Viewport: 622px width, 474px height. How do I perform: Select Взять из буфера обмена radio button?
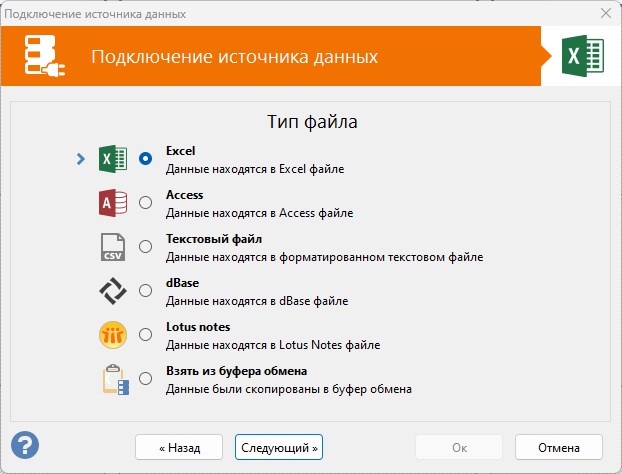tap(146, 379)
